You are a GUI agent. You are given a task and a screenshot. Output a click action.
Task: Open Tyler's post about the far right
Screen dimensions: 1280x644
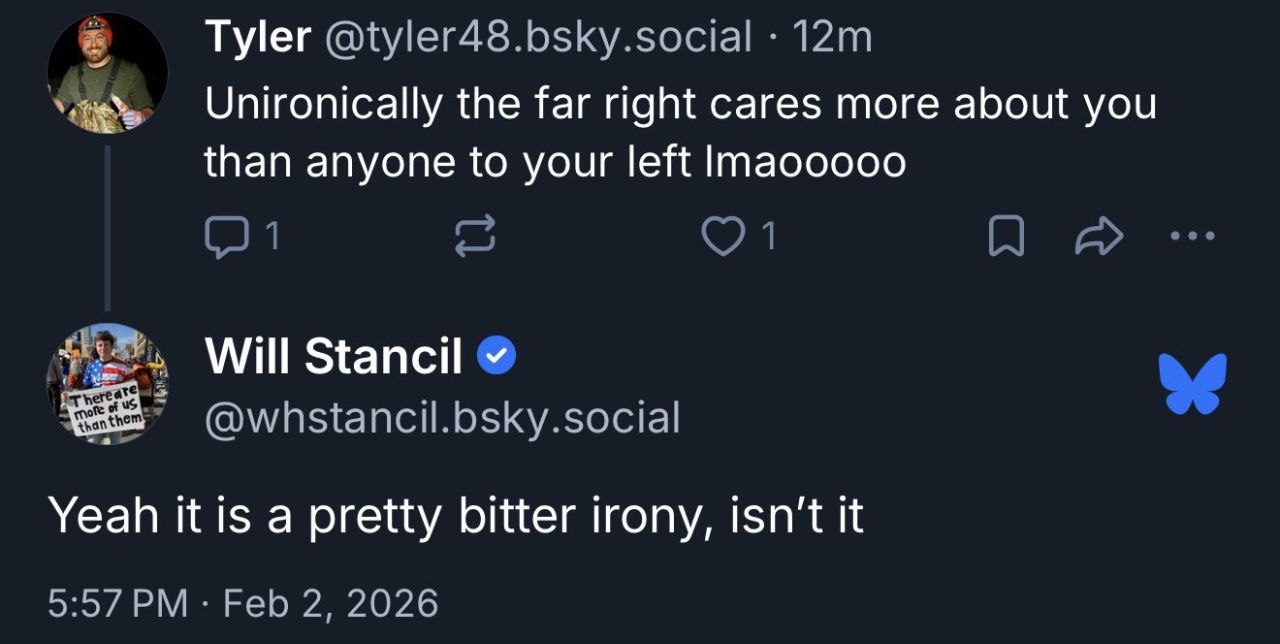point(680,132)
